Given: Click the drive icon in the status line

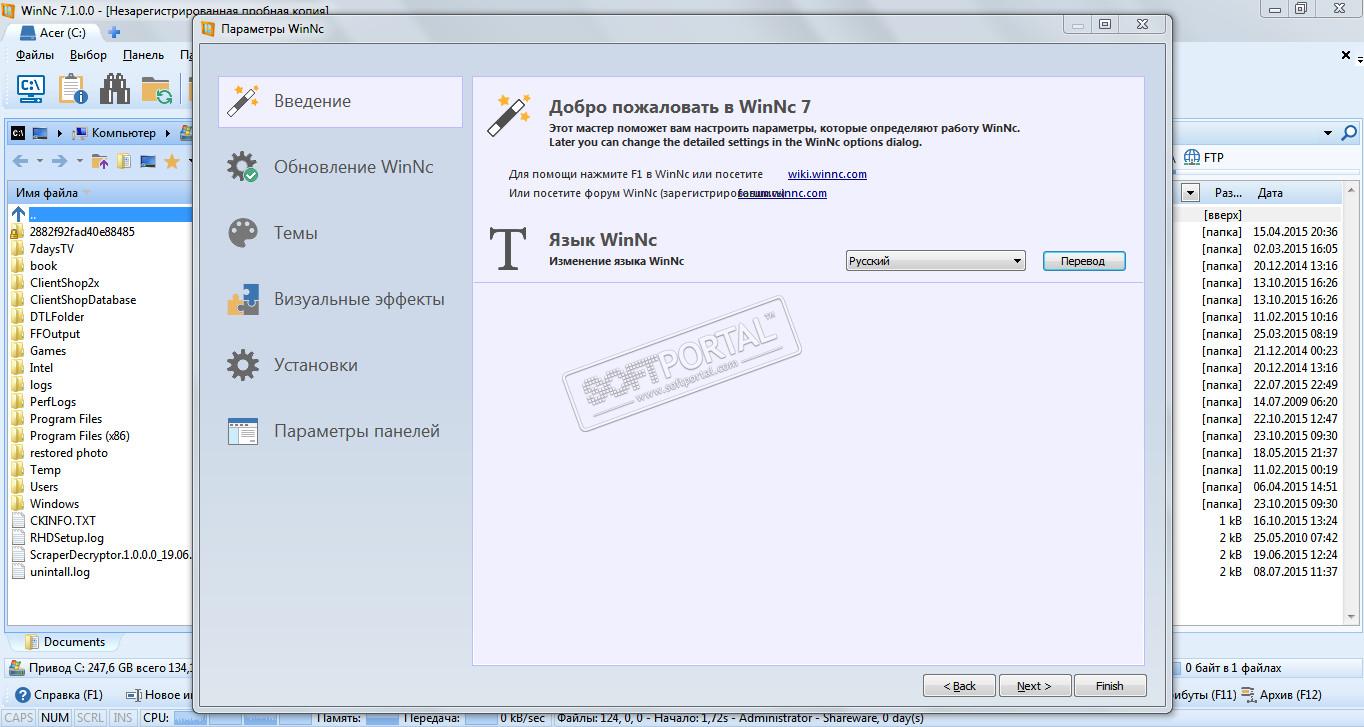Looking at the screenshot, I should (17, 668).
